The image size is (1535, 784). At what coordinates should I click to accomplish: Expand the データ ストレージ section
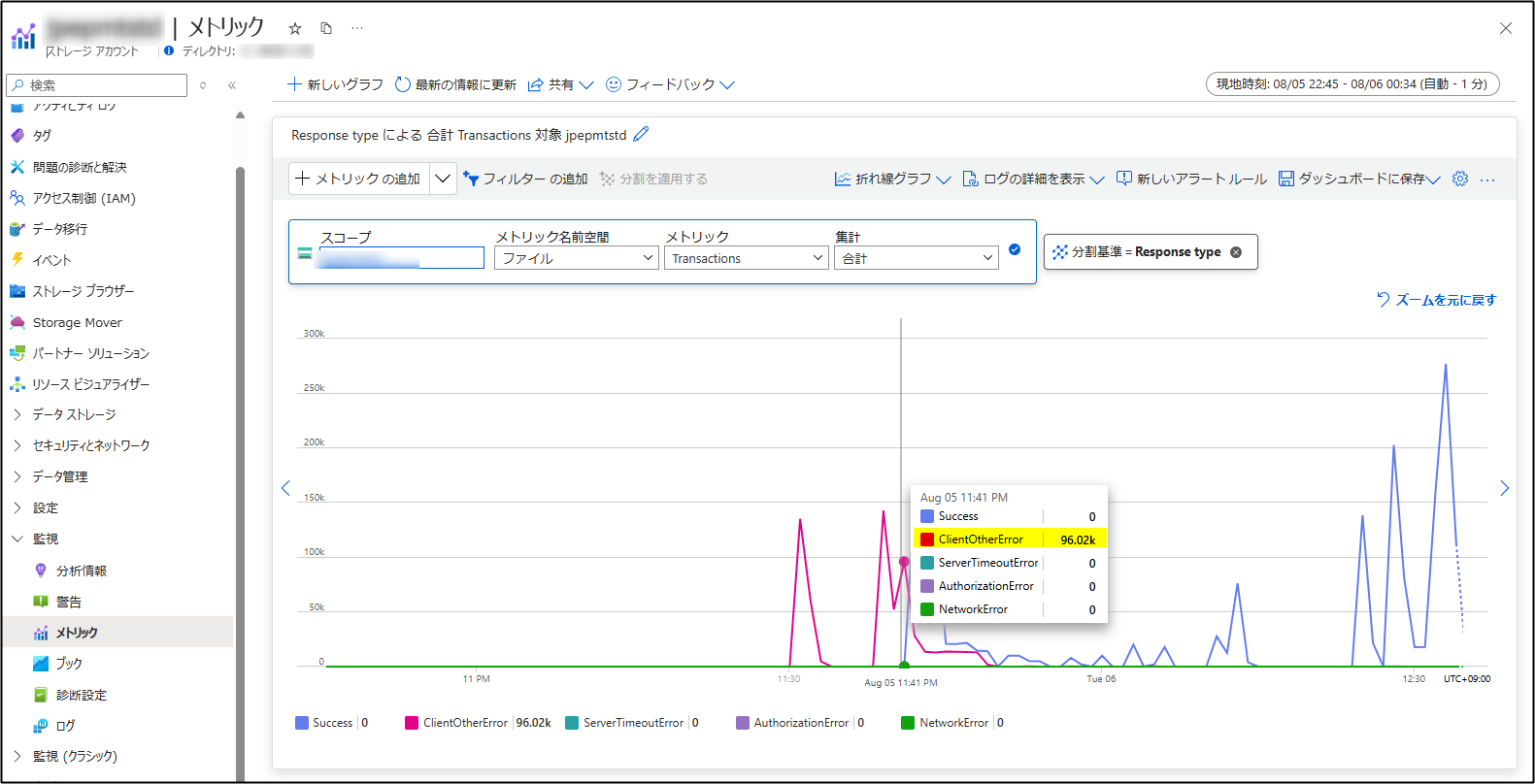click(74, 414)
